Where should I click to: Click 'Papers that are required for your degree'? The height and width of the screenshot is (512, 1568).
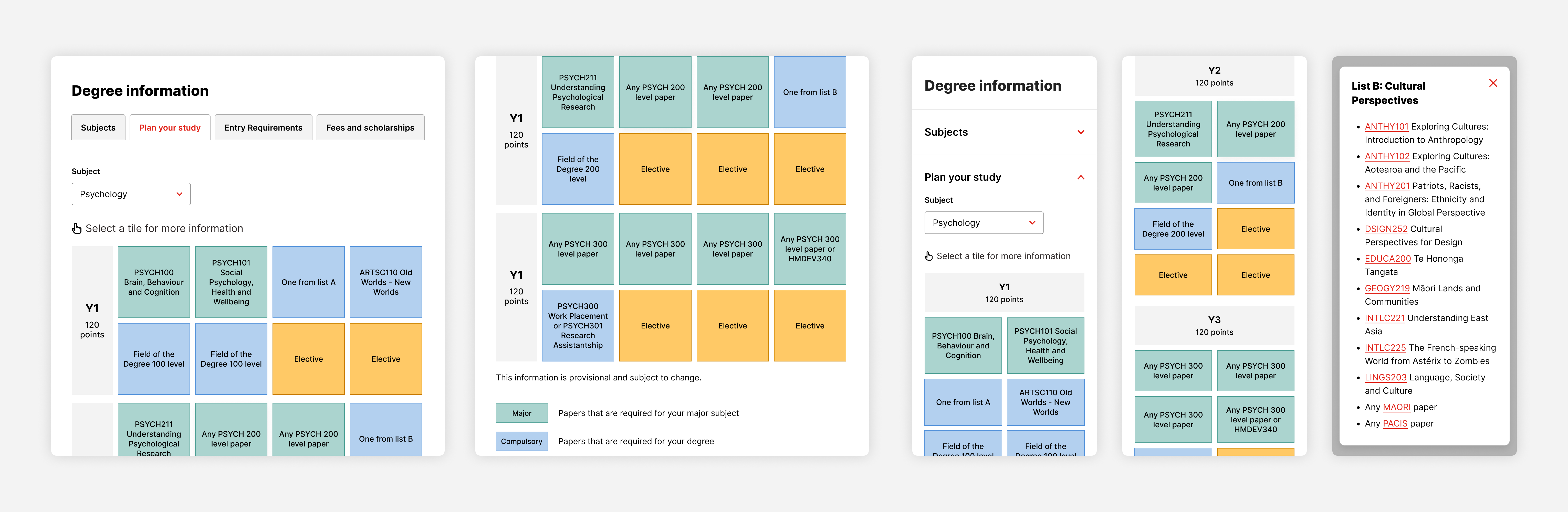636,441
